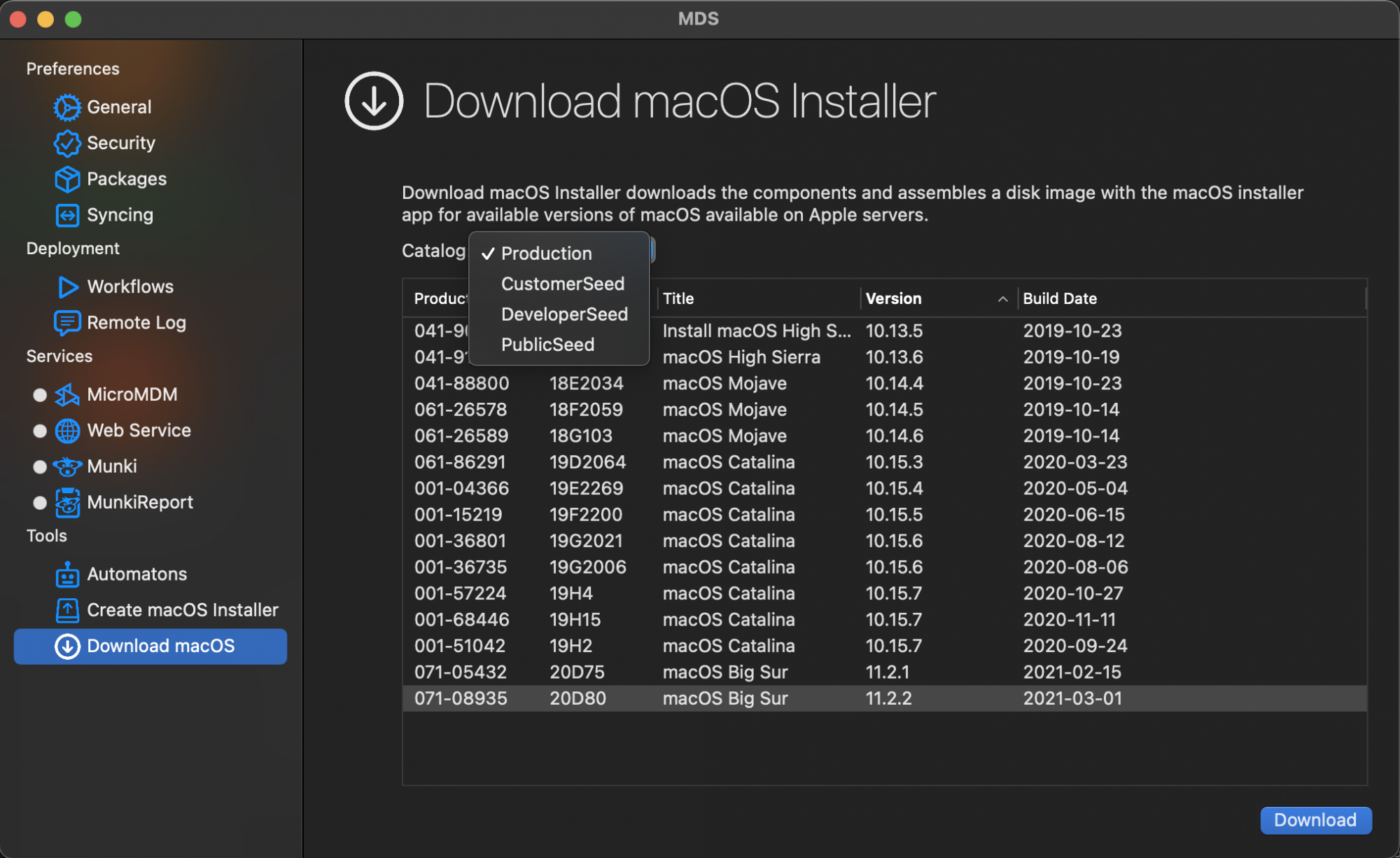Screen dimensions: 1400x858
Task: Select Big Sur 11.2.1 row
Action: [885, 672]
